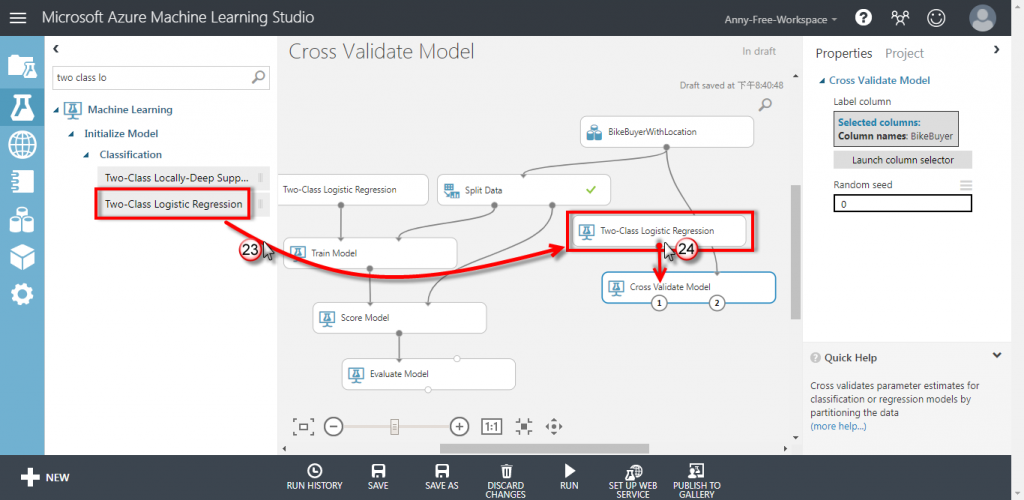Select the BikeBuyerWithLocation dataset node
Viewport: 1024px width, 500px height.
667,132
